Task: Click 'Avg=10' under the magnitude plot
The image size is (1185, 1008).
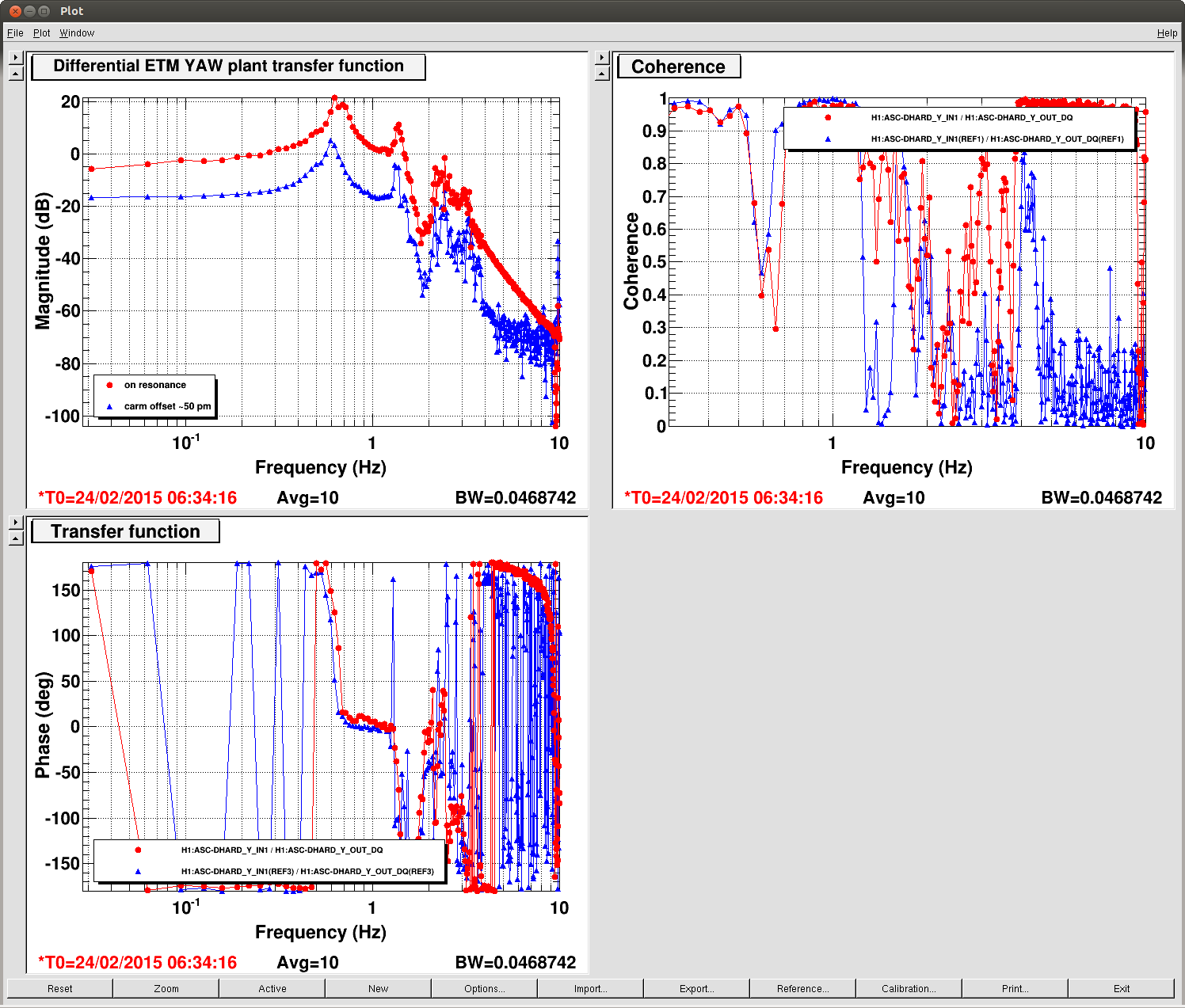Action: tap(307, 498)
